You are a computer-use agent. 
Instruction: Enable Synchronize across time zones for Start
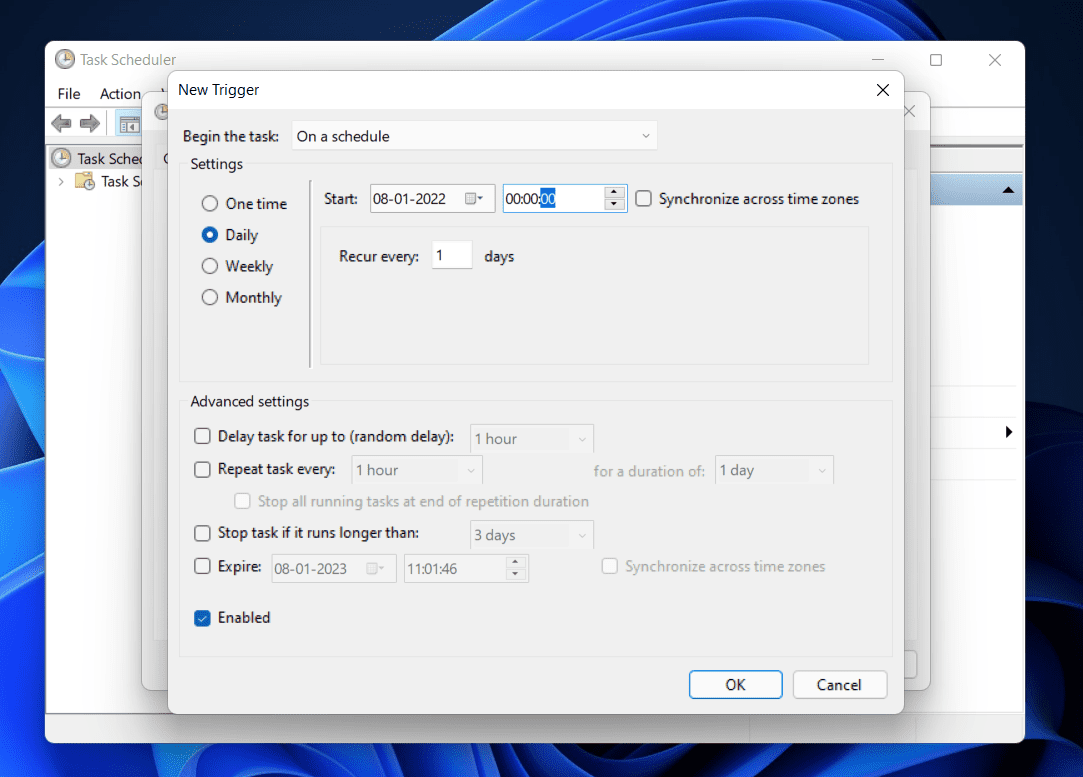(x=643, y=199)
